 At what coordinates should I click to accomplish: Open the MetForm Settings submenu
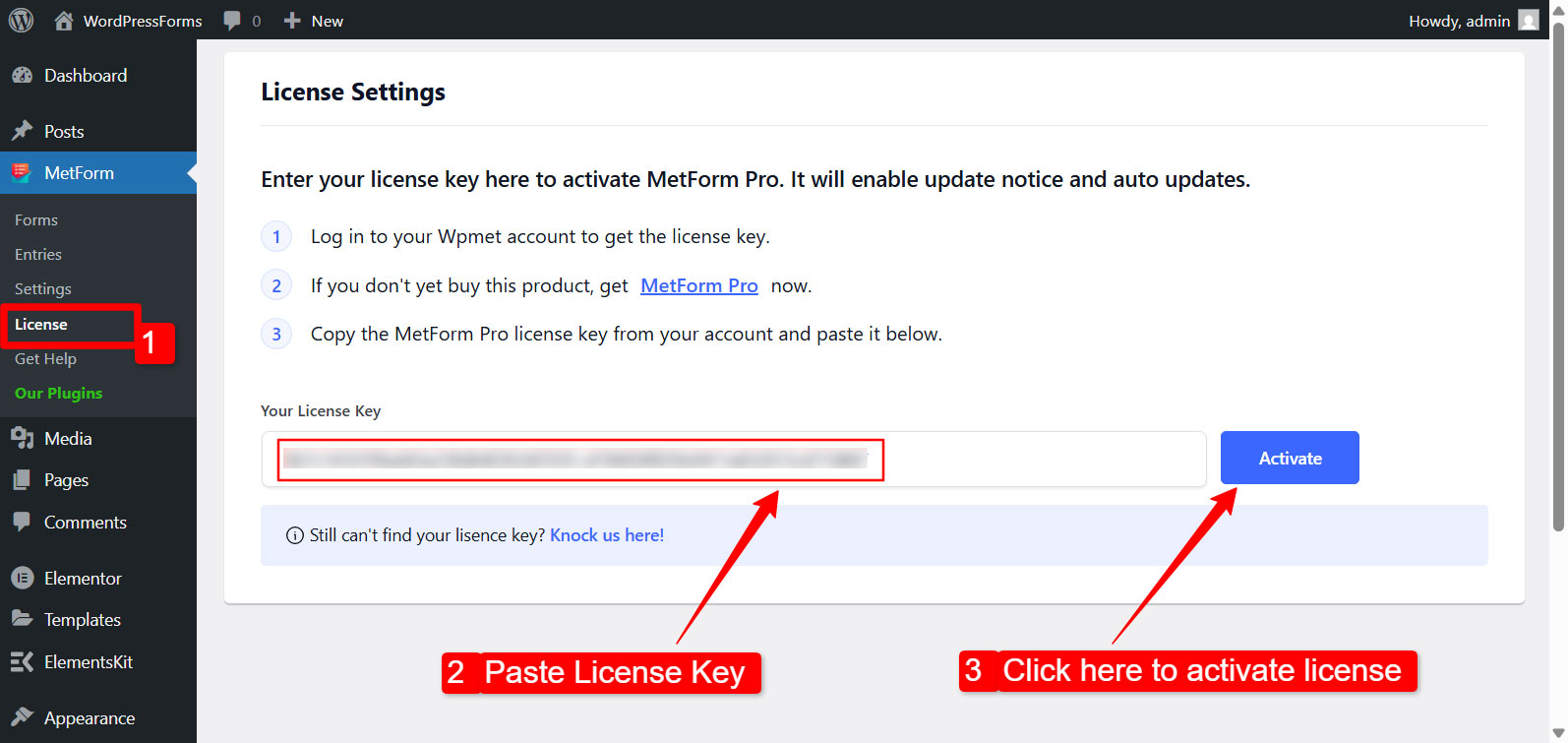[x=43, y=288]
